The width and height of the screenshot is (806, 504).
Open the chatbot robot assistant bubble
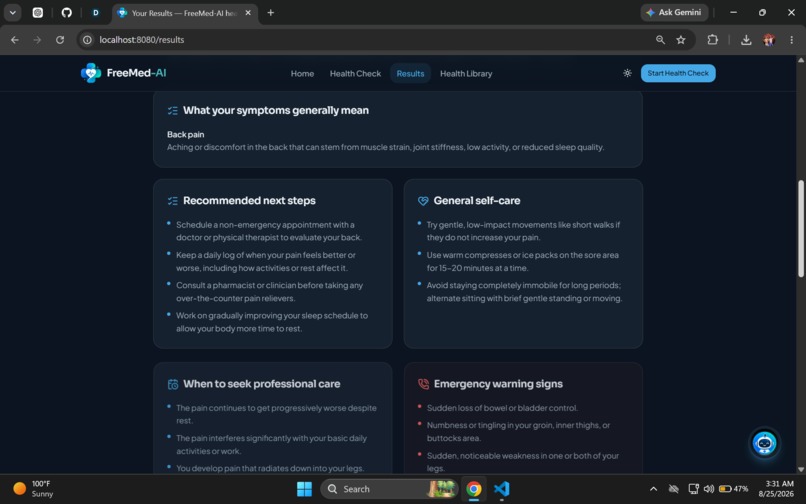coord(764,443)
